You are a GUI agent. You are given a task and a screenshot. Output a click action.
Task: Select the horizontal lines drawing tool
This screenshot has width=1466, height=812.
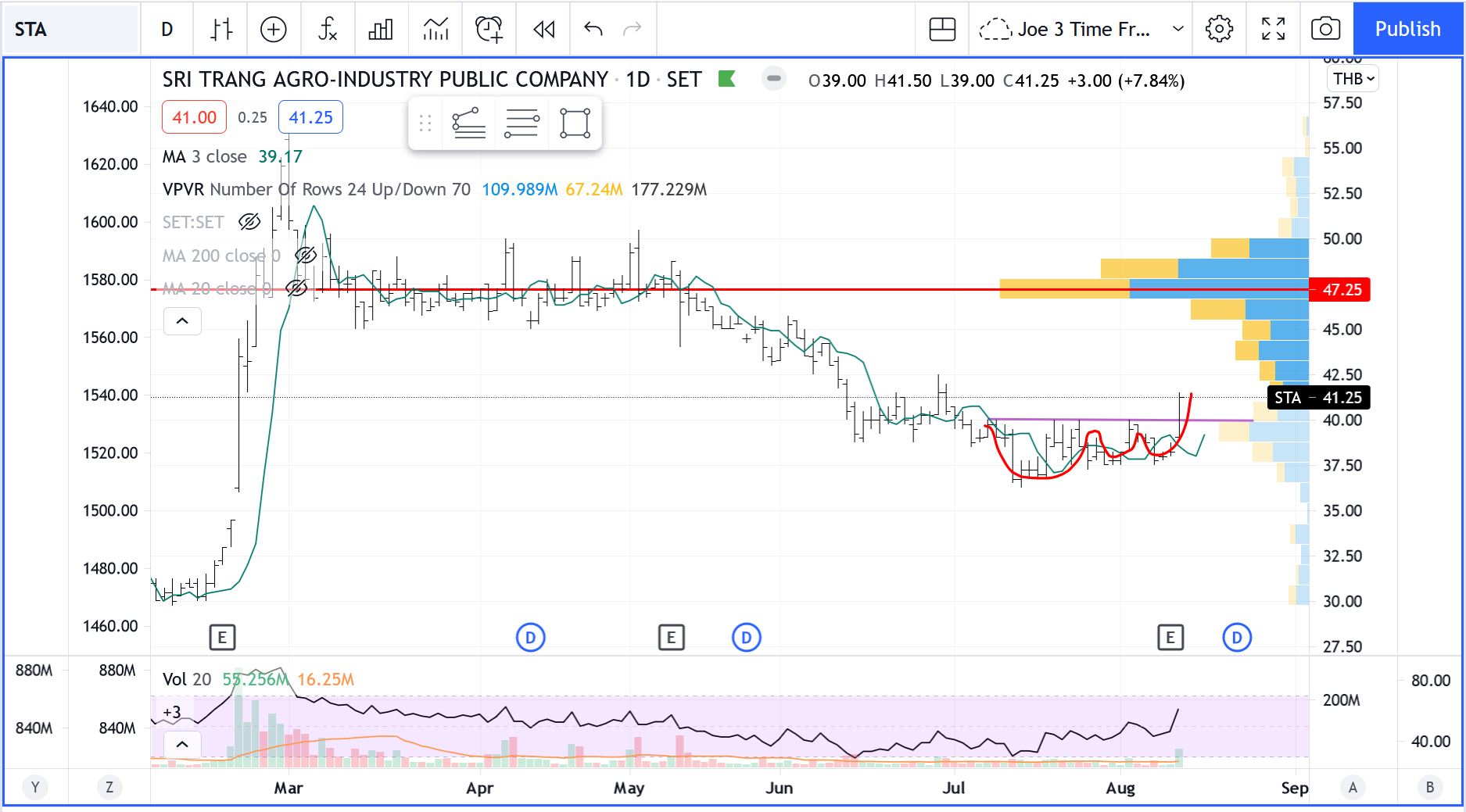click(x=522, y=123)
